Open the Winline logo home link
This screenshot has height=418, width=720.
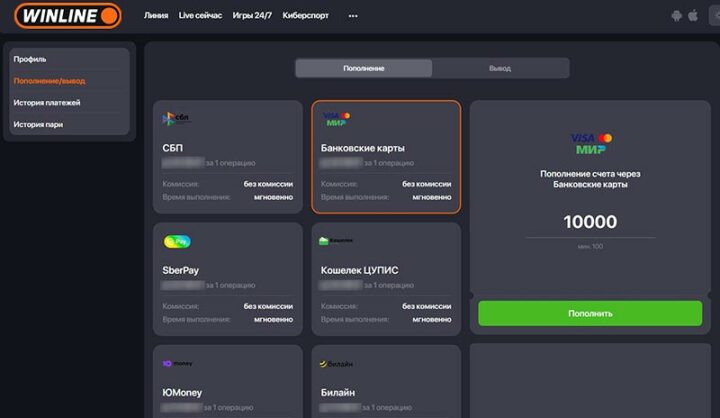click(x=68, y=16)
